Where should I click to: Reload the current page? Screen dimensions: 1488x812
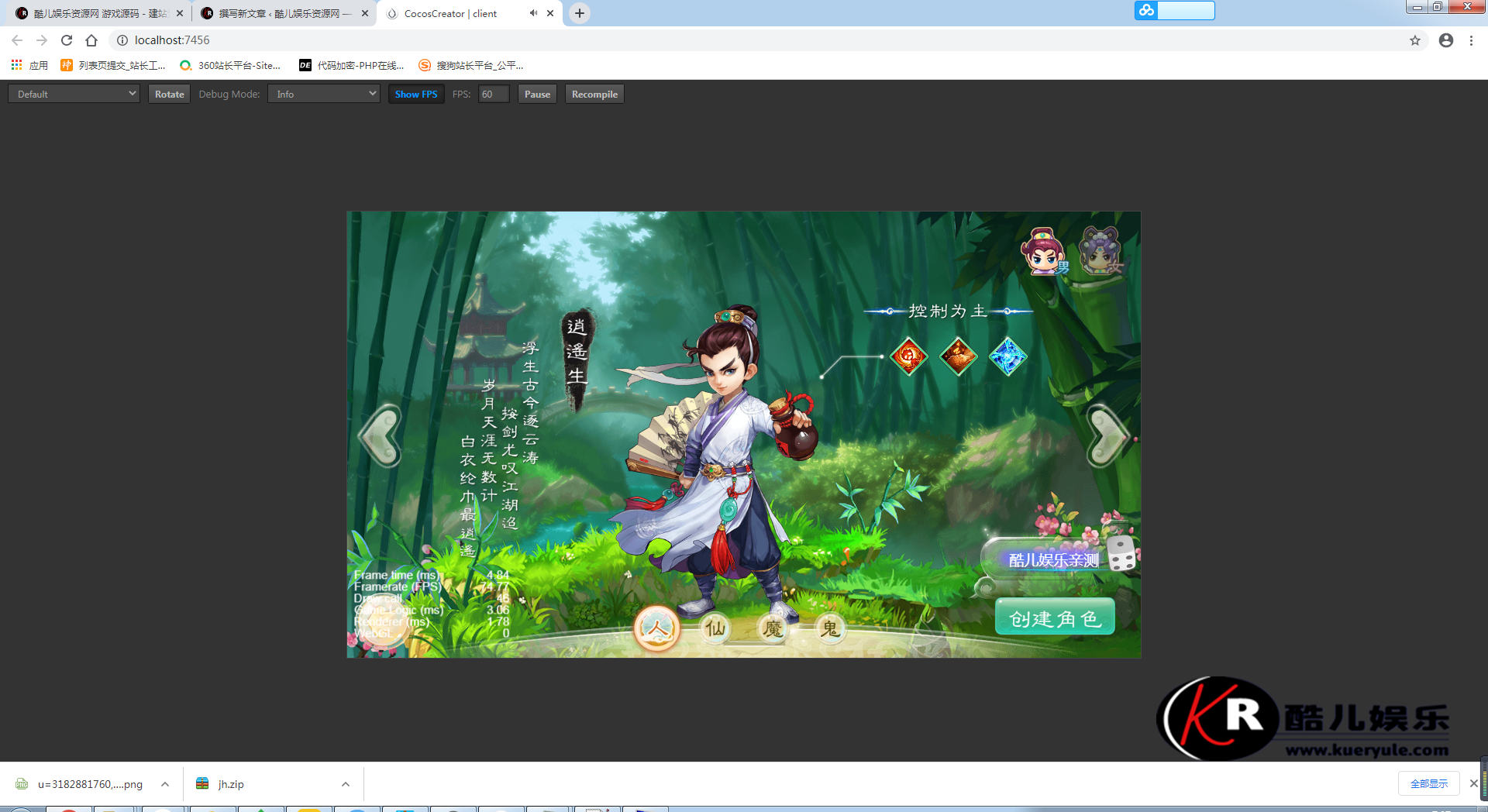point(67,40)
